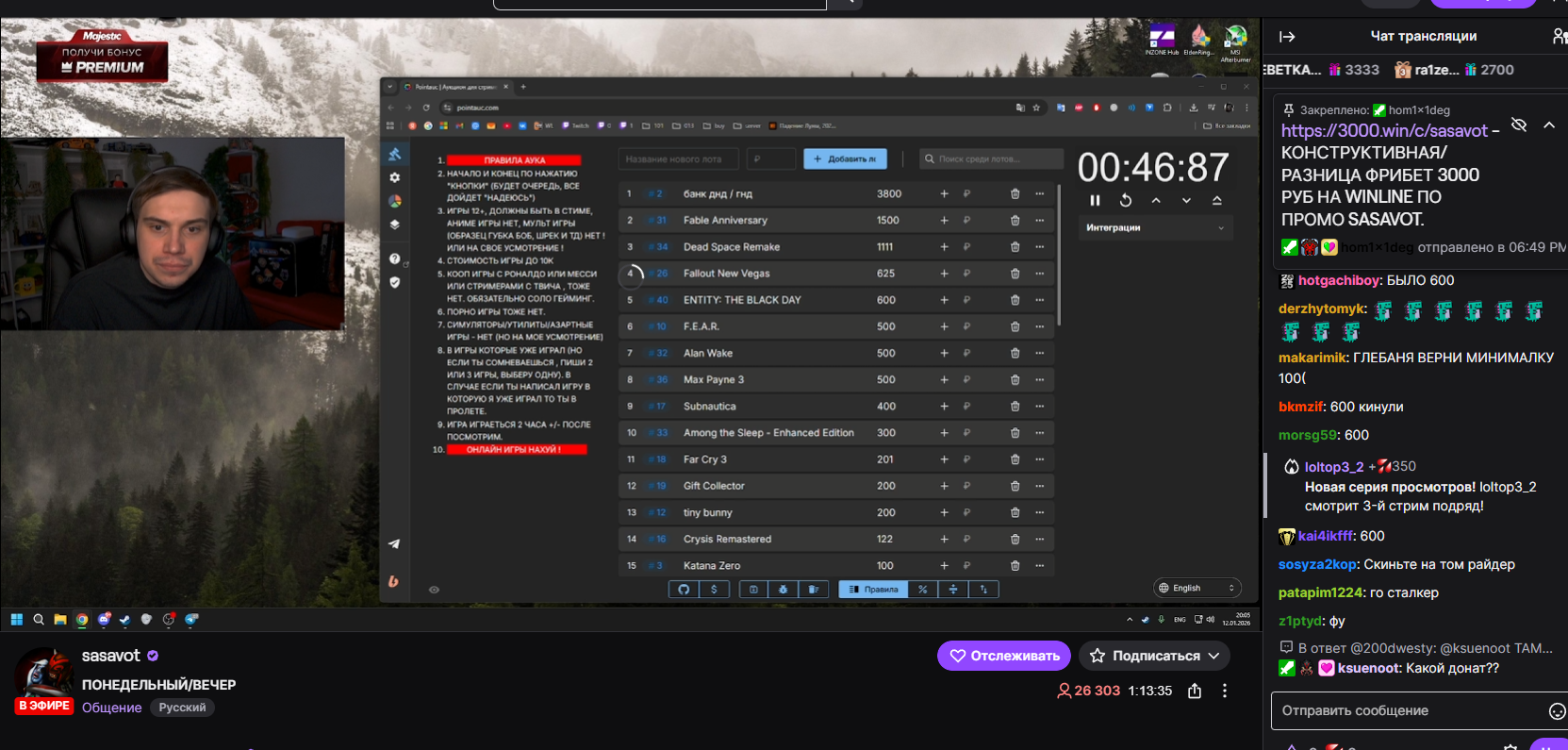Screen dimensions: 1568x750
Task: Click the taskbar search icon in stream
Action: [x=39, y=620]
